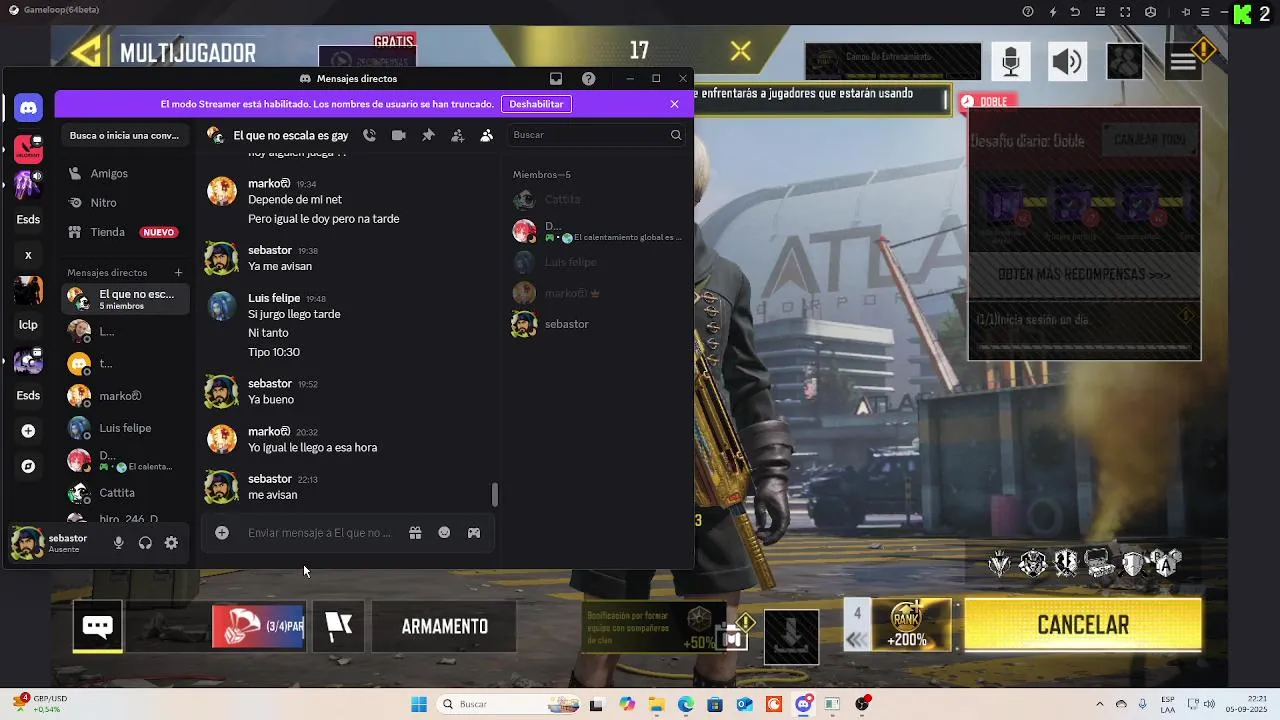This screenshot has width=1280, height=720.
Task: Open Discord user settings gear
Action: [x=171, y=543]
